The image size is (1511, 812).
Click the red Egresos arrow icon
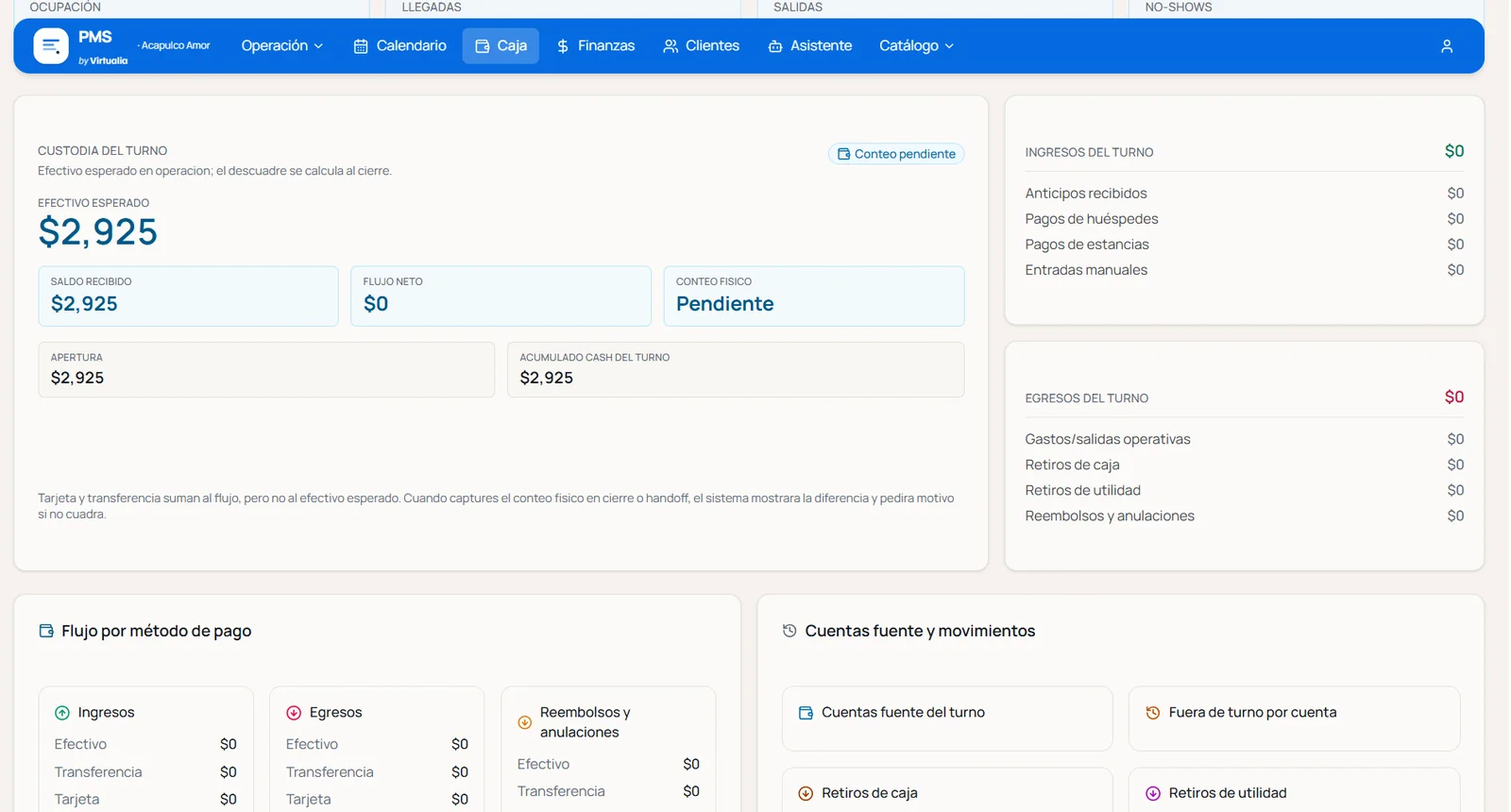point(294,713)
